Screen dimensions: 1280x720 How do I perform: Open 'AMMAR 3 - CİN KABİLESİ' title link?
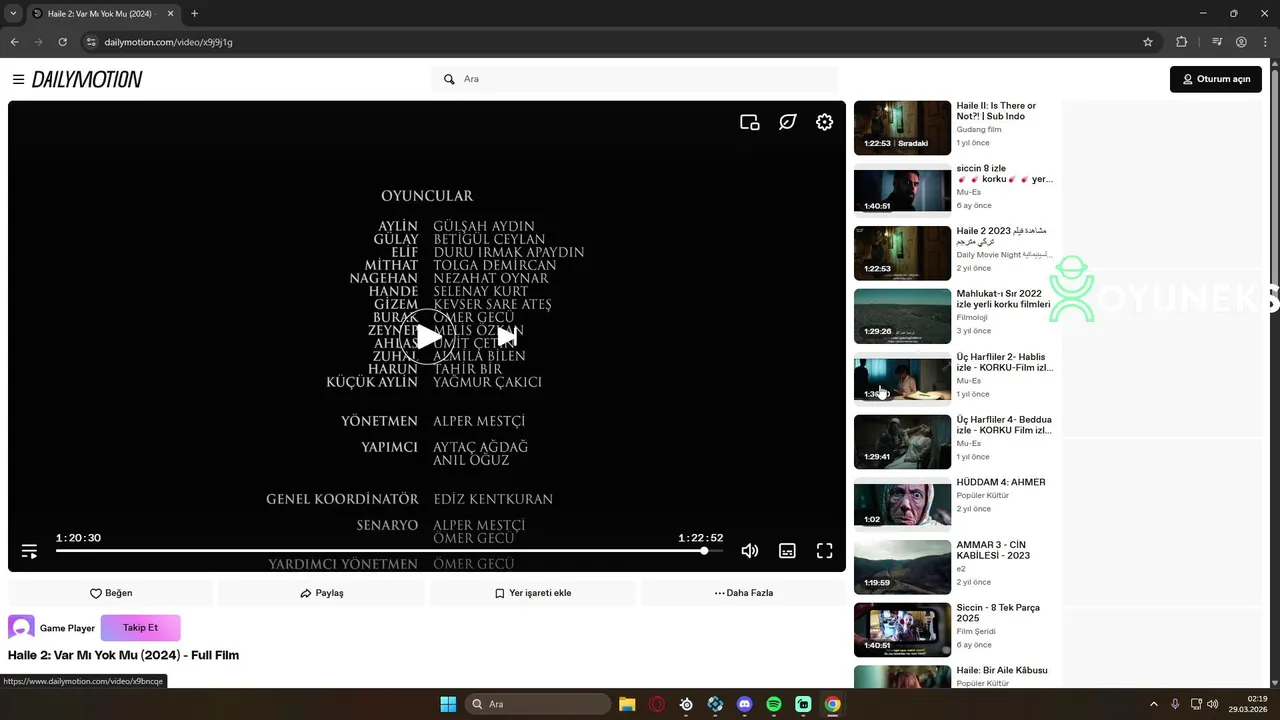993,550
